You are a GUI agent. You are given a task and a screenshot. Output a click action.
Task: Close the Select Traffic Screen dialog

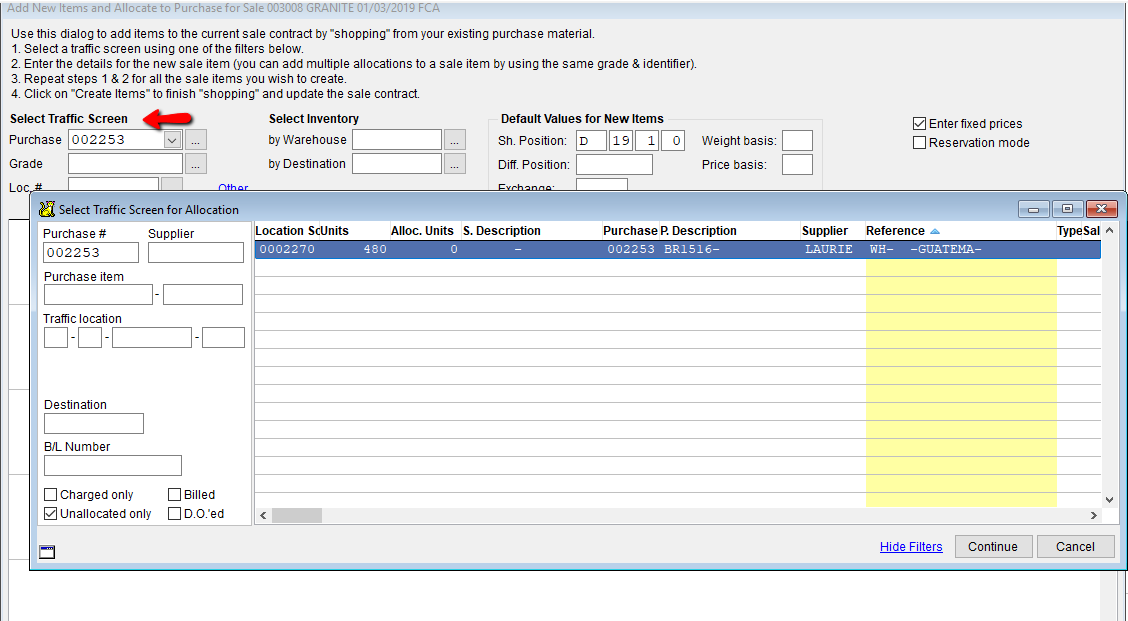1101,209
